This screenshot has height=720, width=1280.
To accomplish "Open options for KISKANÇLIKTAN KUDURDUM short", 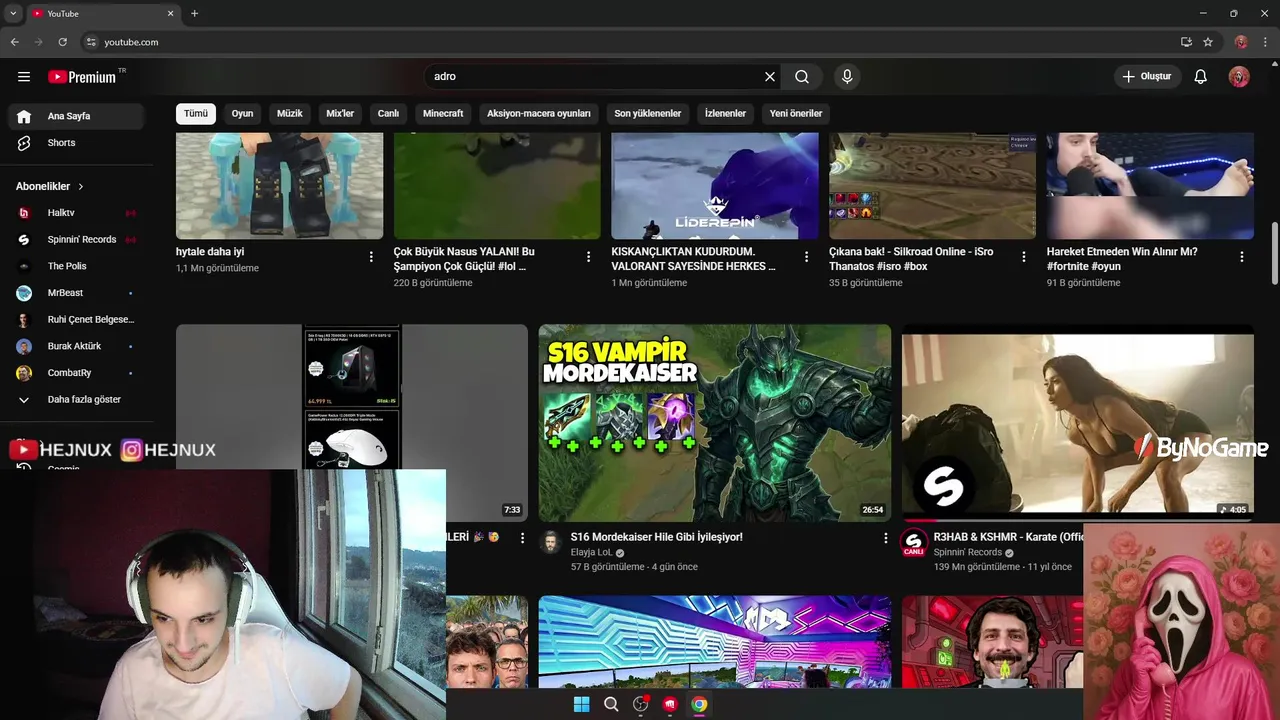I will pyautogui.click(x=806, y=257).
